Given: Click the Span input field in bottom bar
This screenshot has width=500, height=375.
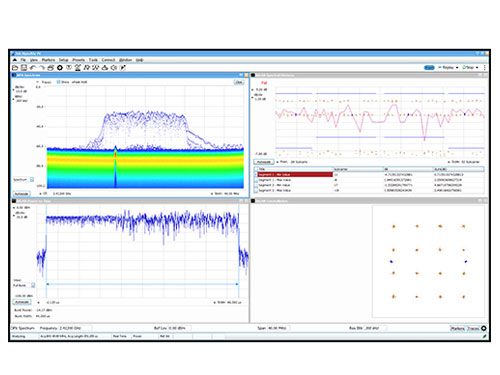Looking at the screenshot, I should coord(279,328).
